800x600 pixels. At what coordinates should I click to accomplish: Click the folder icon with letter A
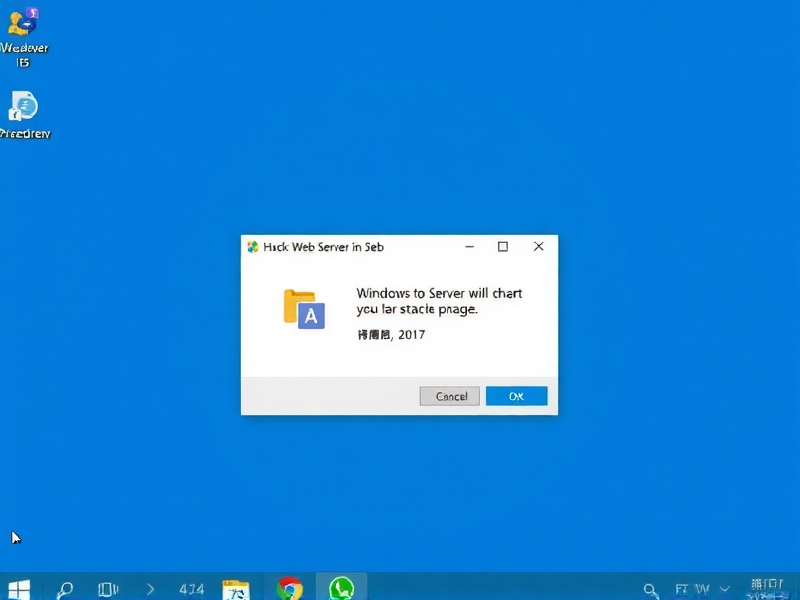[304, 309]
